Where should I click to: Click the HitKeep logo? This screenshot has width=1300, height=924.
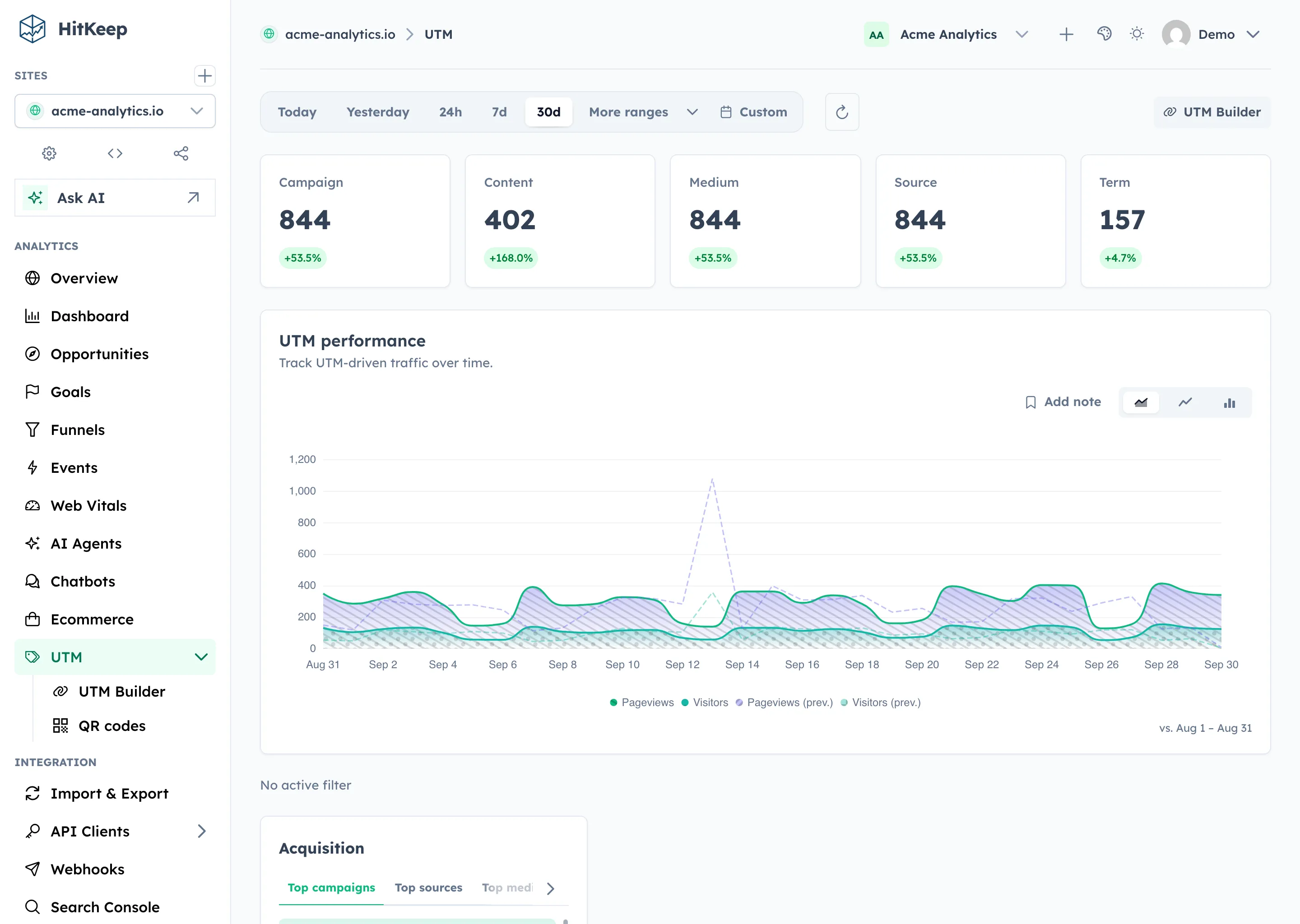pos(72,29)
